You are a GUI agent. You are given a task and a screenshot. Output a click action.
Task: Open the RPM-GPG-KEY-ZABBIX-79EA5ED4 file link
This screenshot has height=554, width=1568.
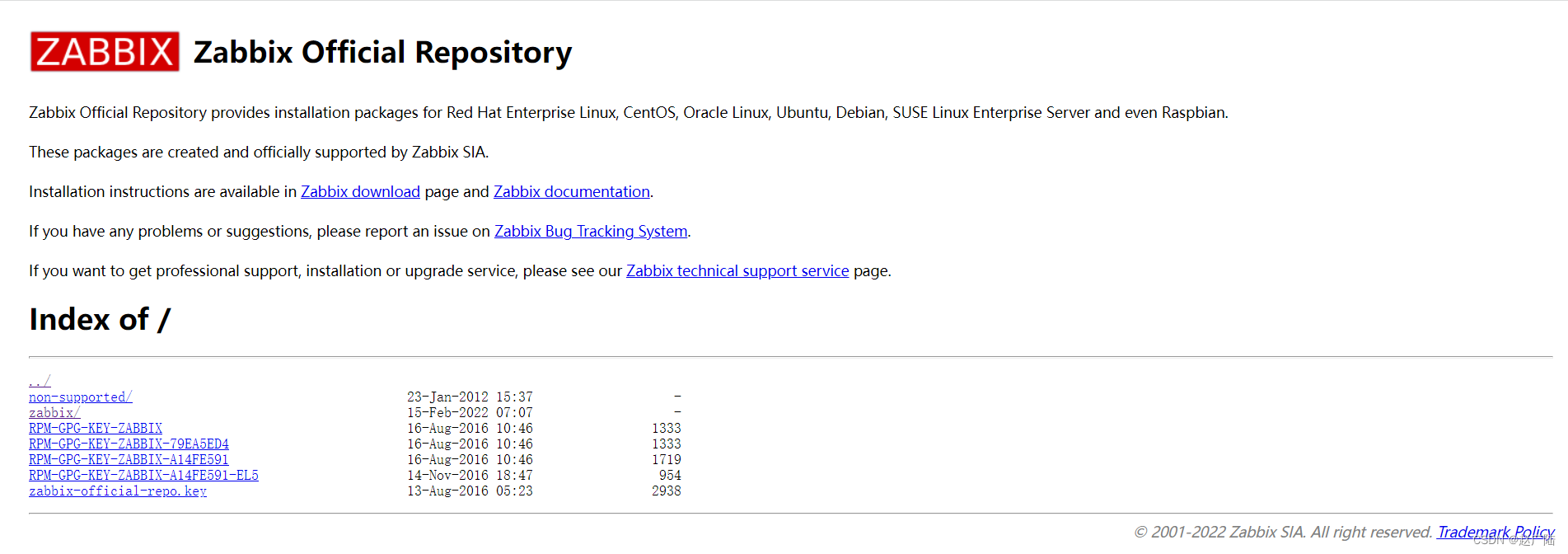pyautogui.click(x=129, y=444)
